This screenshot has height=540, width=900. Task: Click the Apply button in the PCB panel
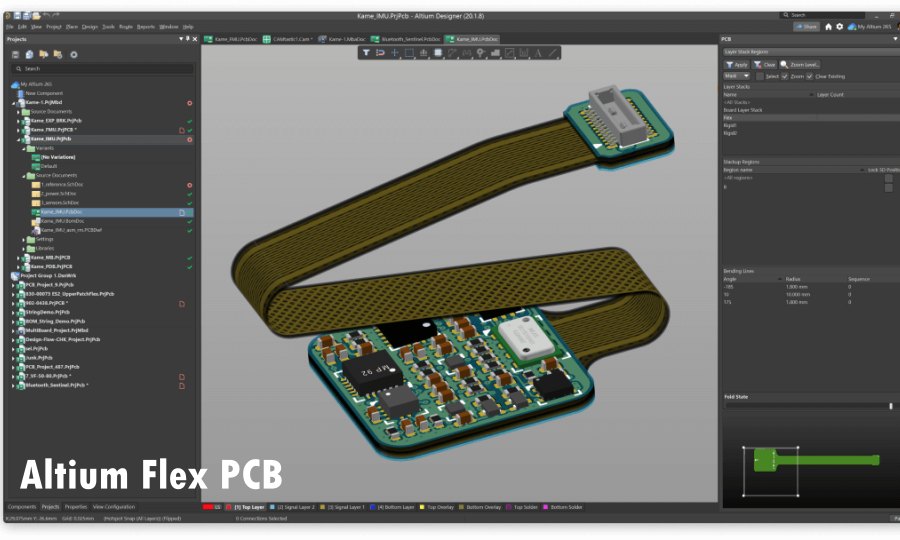pyautogui.click(x=737, y=65)
